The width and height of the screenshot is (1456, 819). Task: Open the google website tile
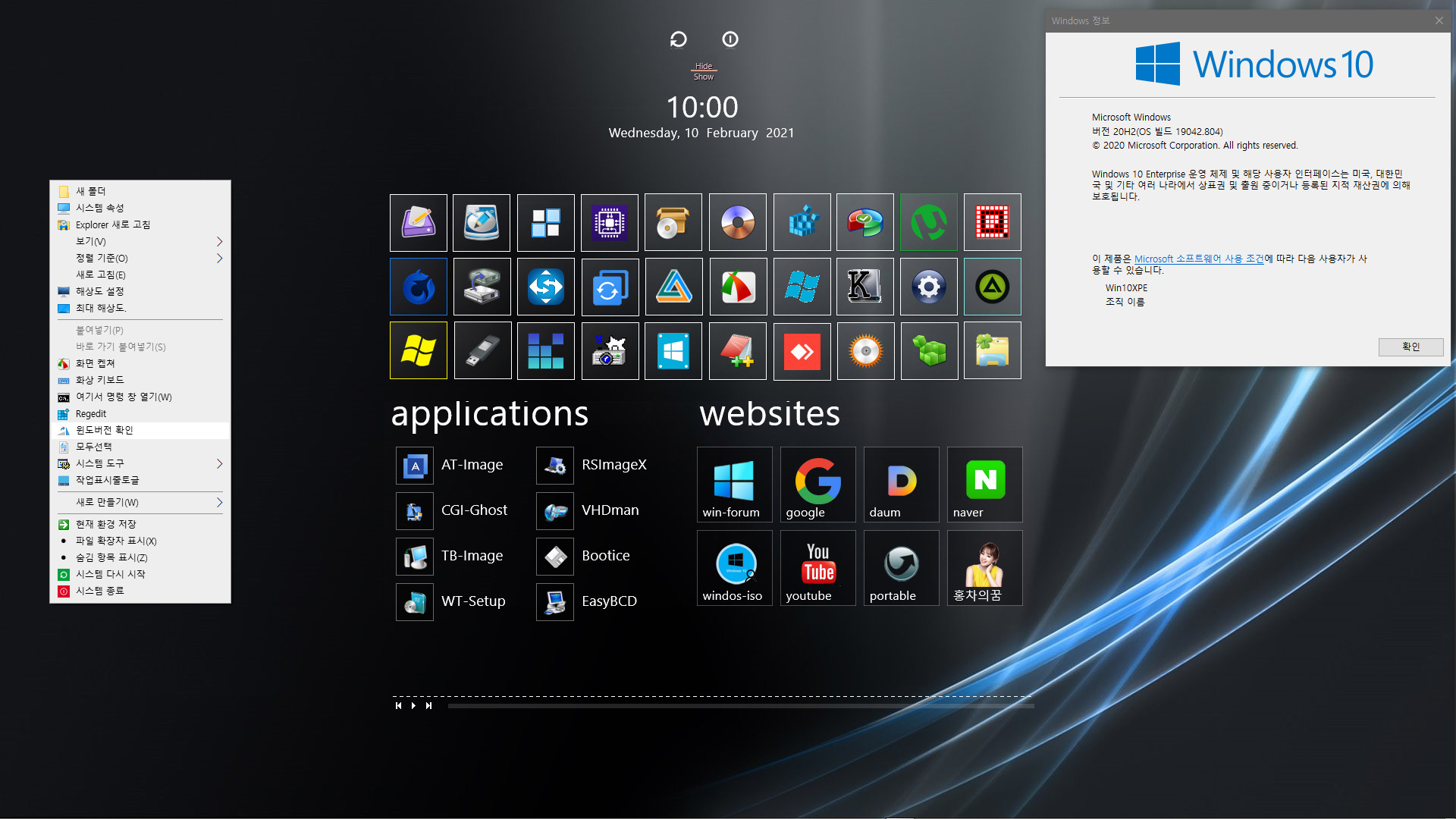pyautogui.click(x=818, y=485)
